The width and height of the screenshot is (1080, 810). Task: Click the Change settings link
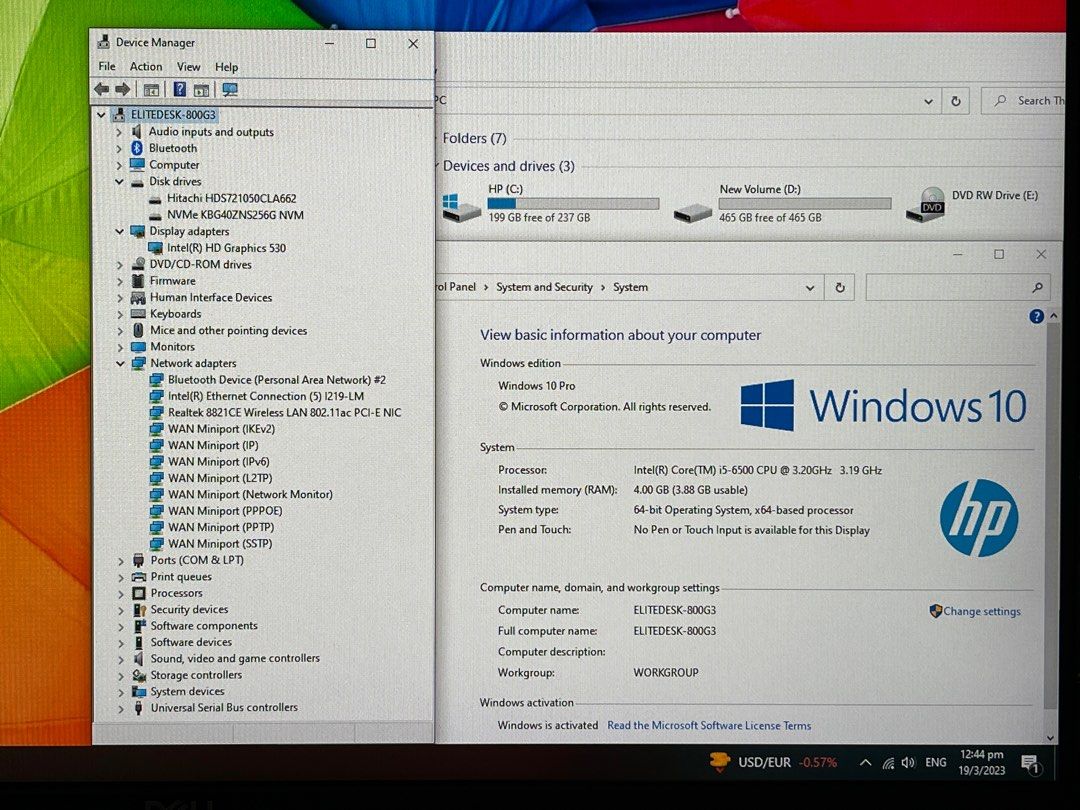tap(981, 611)
